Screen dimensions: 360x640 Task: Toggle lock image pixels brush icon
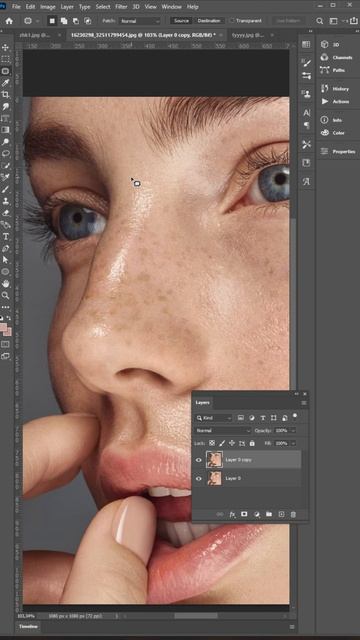(x=222, y=443)
